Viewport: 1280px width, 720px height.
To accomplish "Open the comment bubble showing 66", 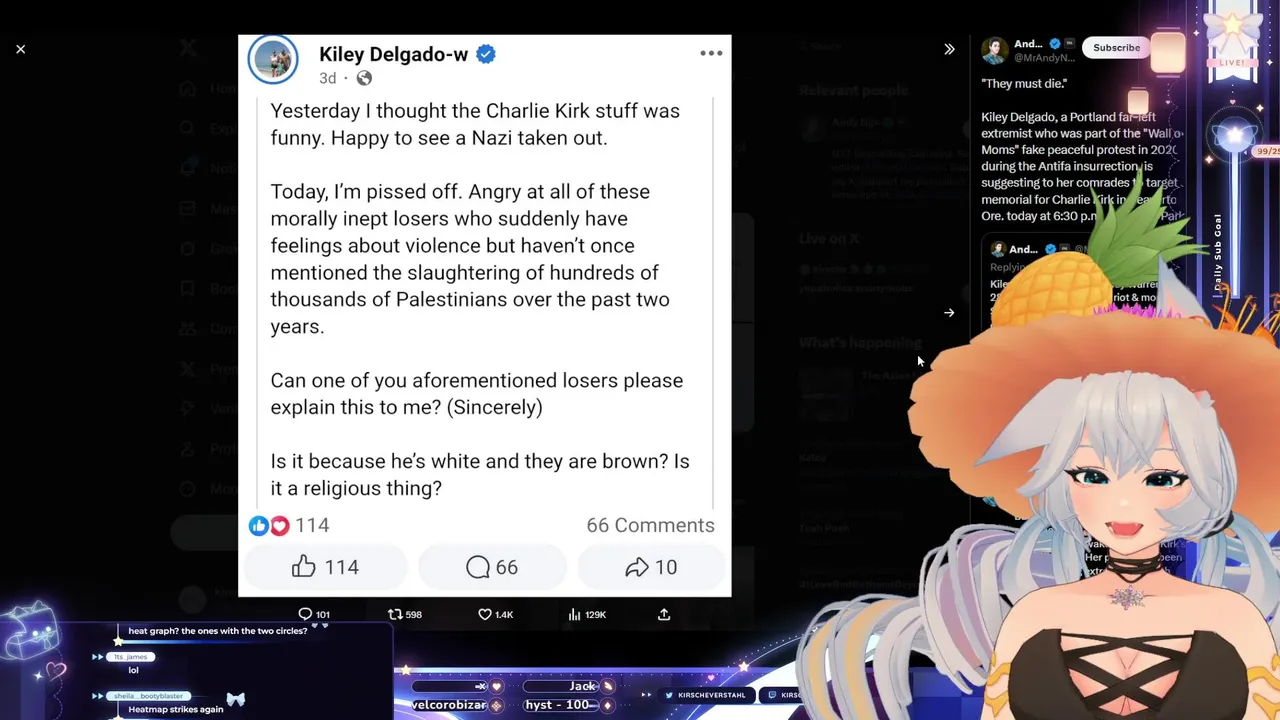I will coord(492,567).
